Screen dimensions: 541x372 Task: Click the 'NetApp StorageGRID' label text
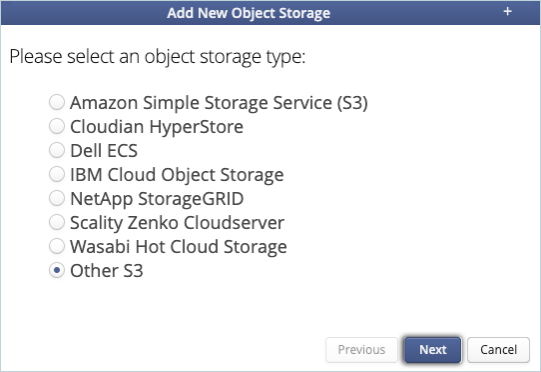pyautogui.click(x=157, y=199)
